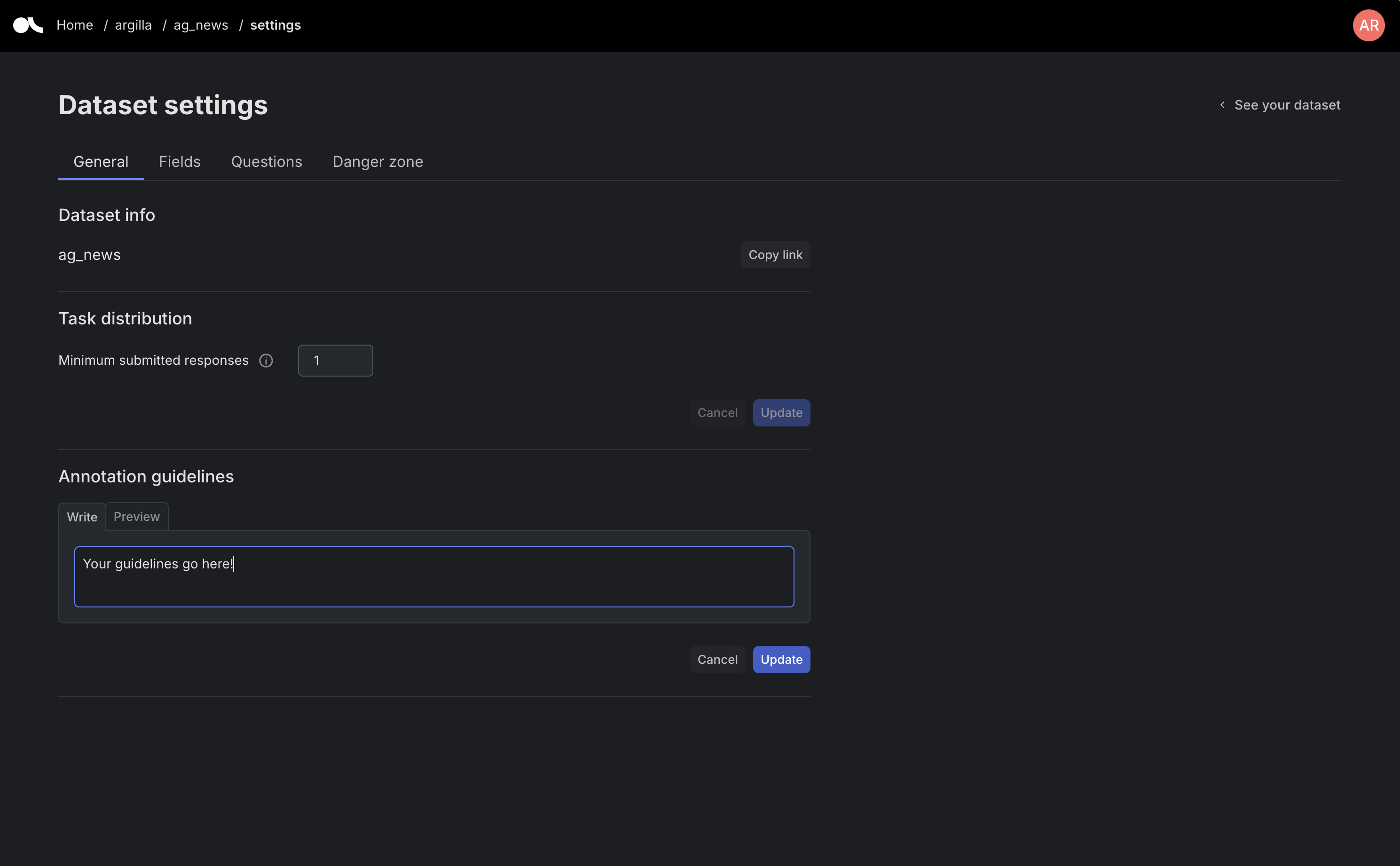Open the ag_news breadcrumb link

200,25
